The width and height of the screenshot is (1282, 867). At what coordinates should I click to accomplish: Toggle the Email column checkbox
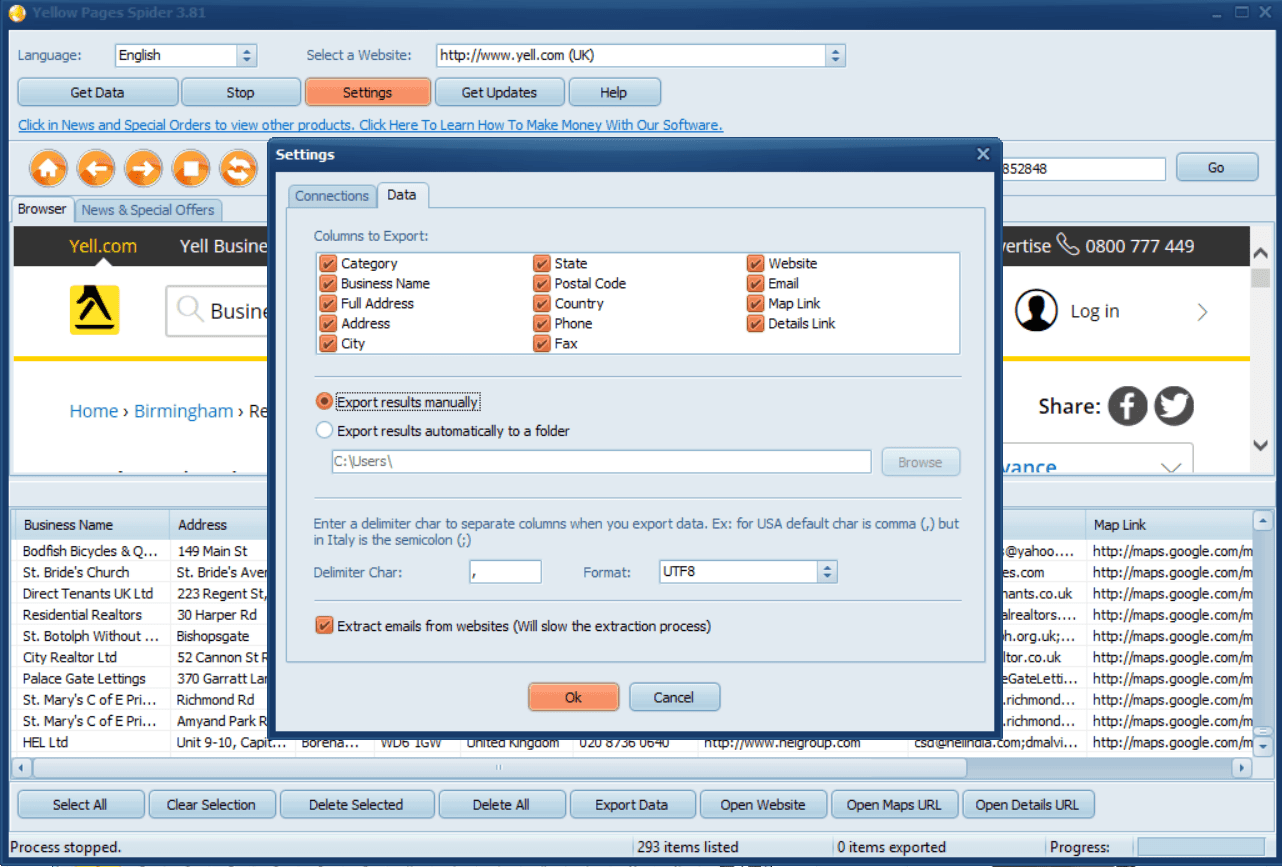pos(755,284)
